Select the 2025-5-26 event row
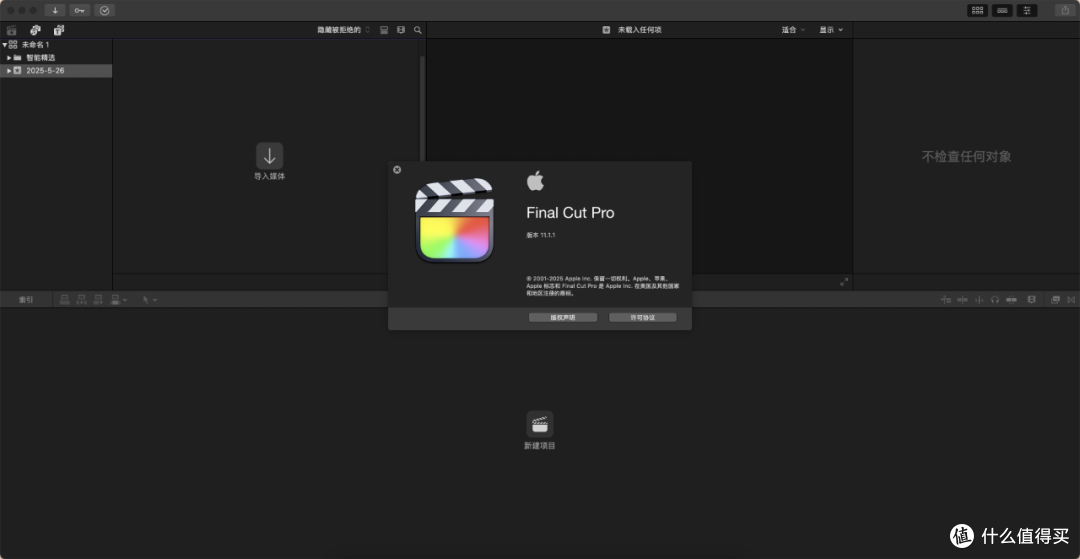Image resolution: width=1080 pixels, height=559 pixels. point(56,71)
